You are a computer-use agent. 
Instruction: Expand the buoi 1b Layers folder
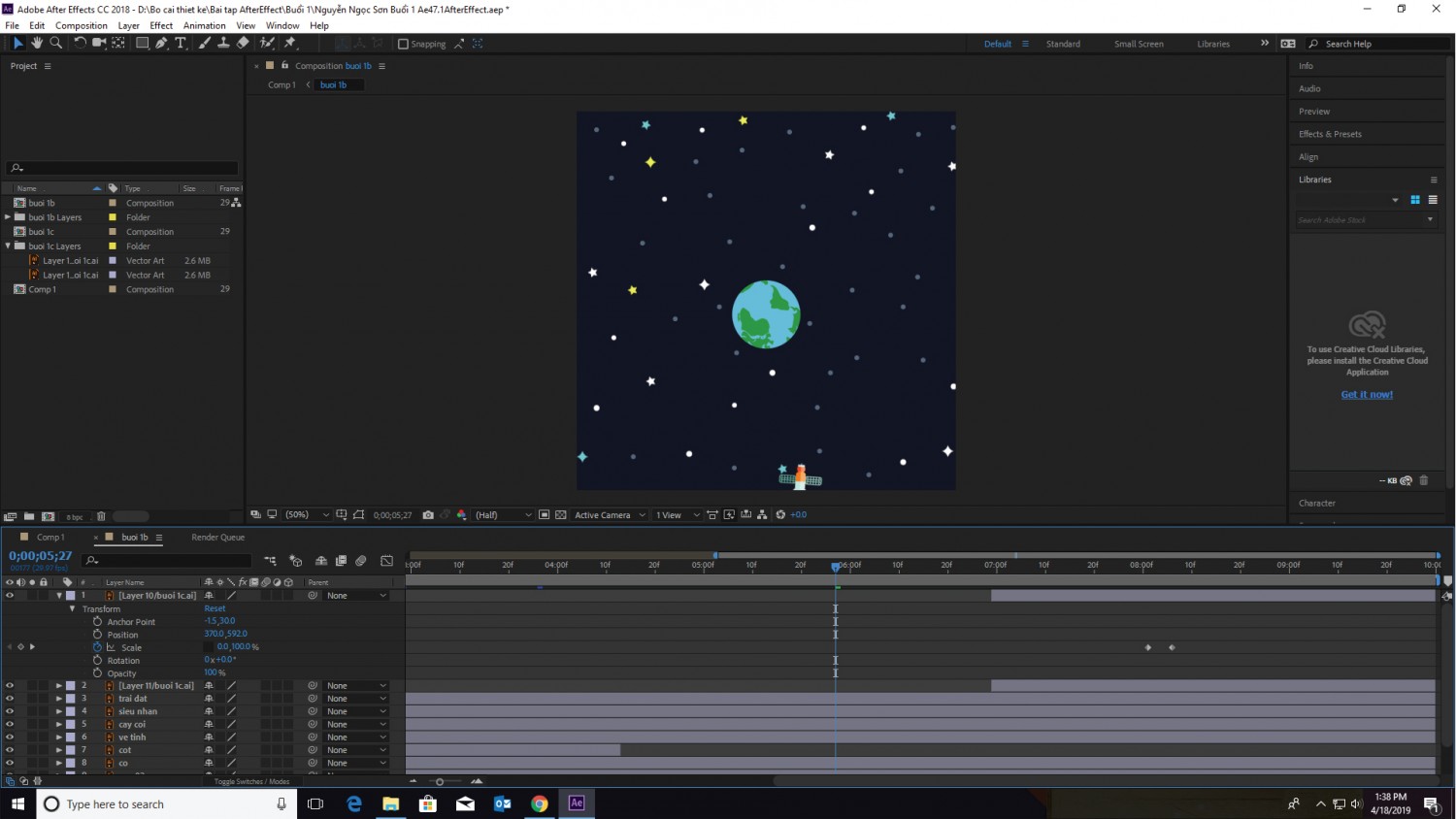tap(8, 217)
